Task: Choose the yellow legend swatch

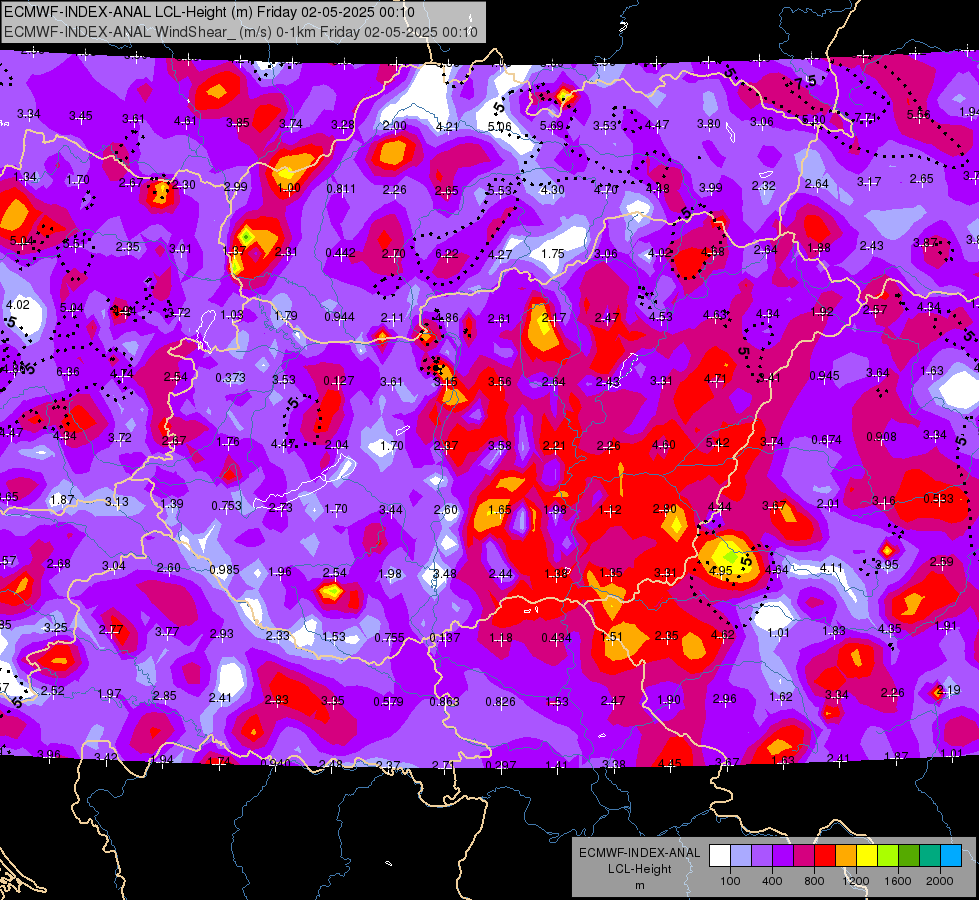Action: tap(867, 855)
